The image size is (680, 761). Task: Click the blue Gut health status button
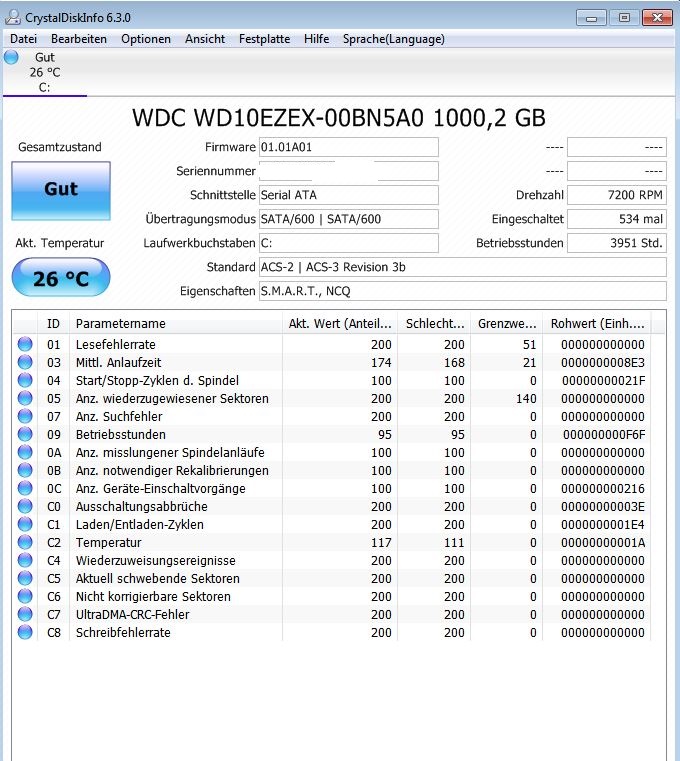pos(61,191)
